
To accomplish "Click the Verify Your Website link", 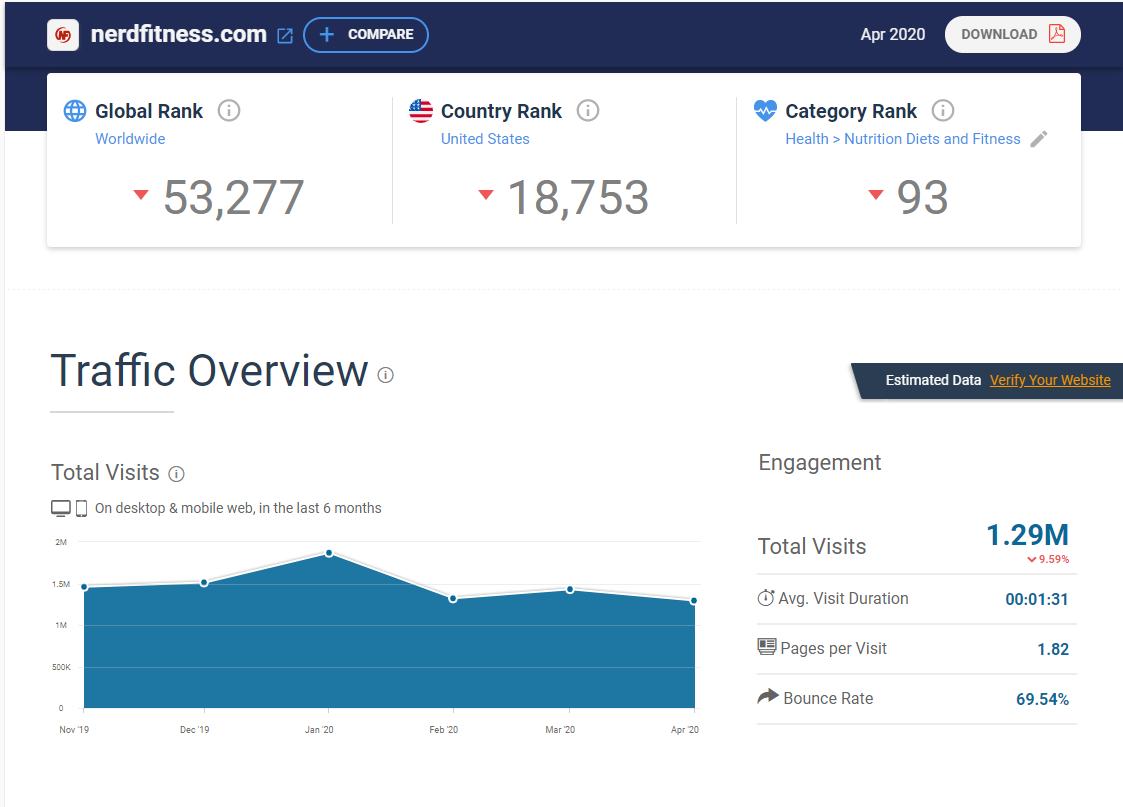I will pos(1050,380).
